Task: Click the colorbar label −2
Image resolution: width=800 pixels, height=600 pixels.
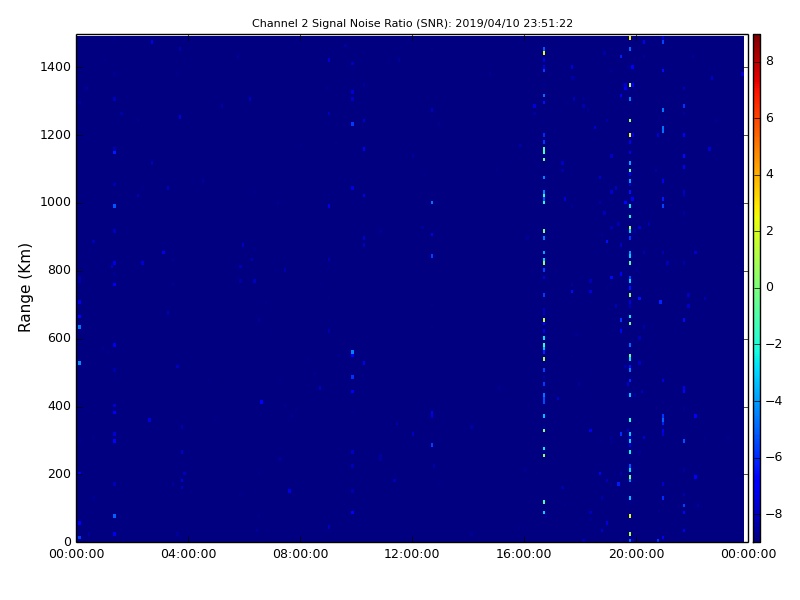Action: pos(774,344)
